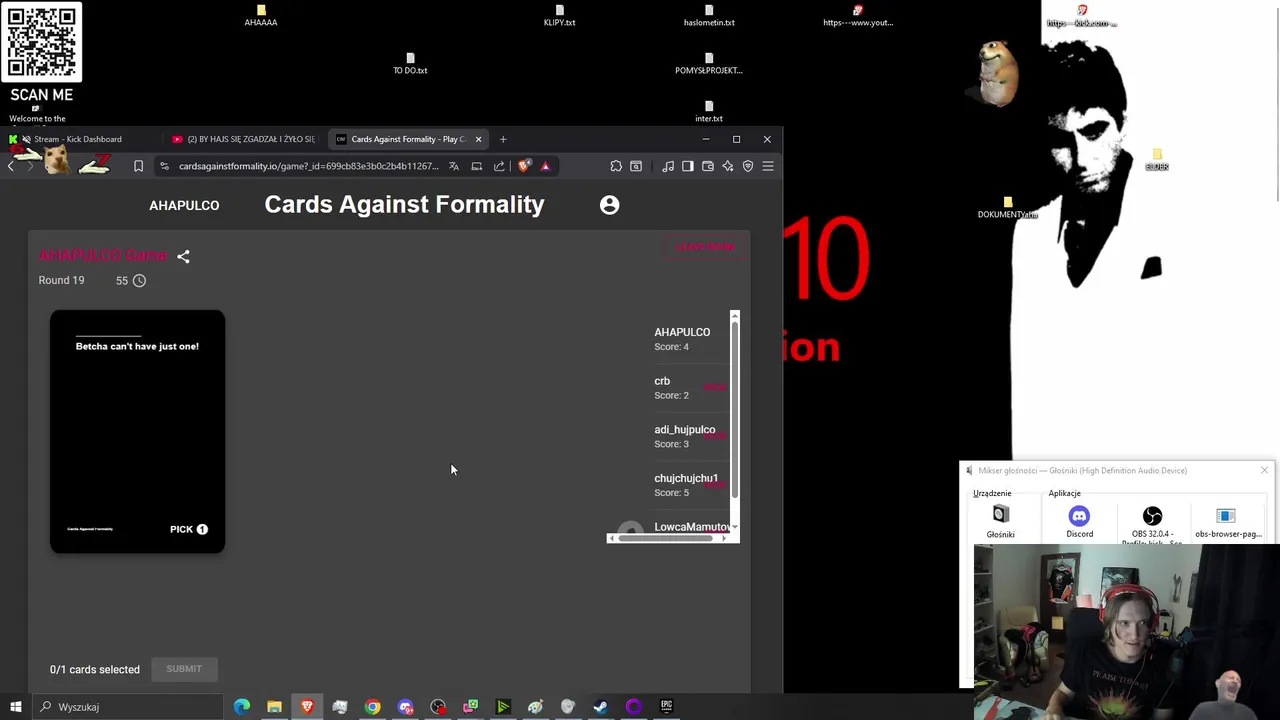Image resolution: width=1280 pixels, height=720 pixels.
Task: Click the translate page icon
Action: (x=454, y=166)
